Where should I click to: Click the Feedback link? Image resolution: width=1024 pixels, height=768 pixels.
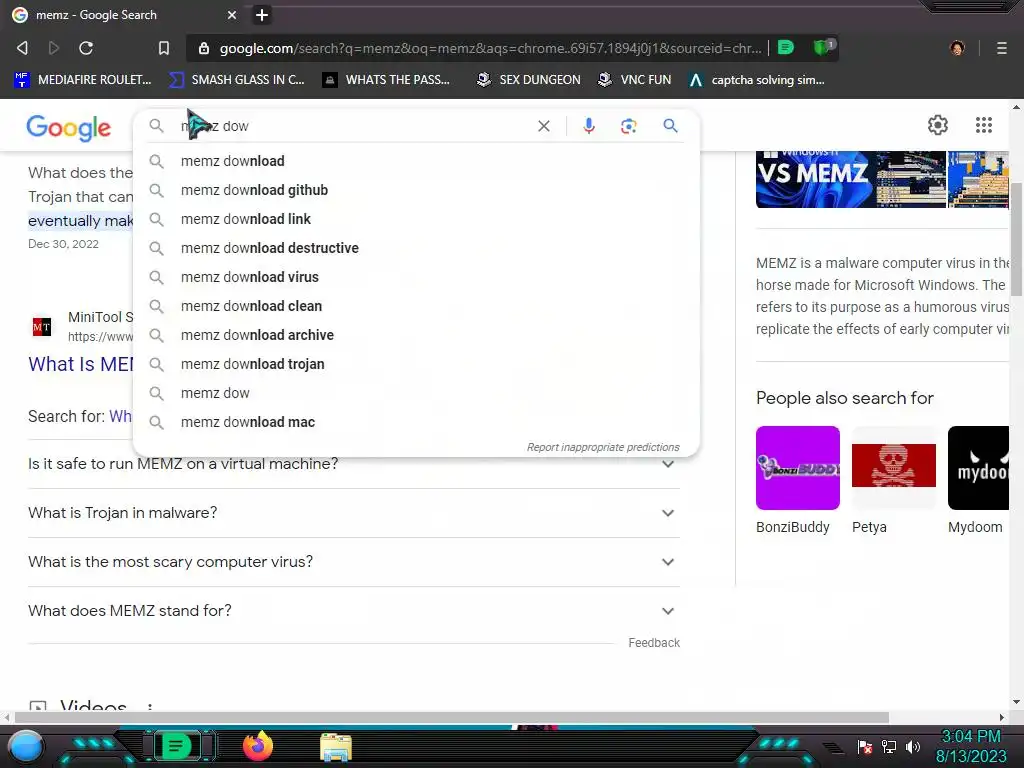pyautogui.click(x=654, y=643)
